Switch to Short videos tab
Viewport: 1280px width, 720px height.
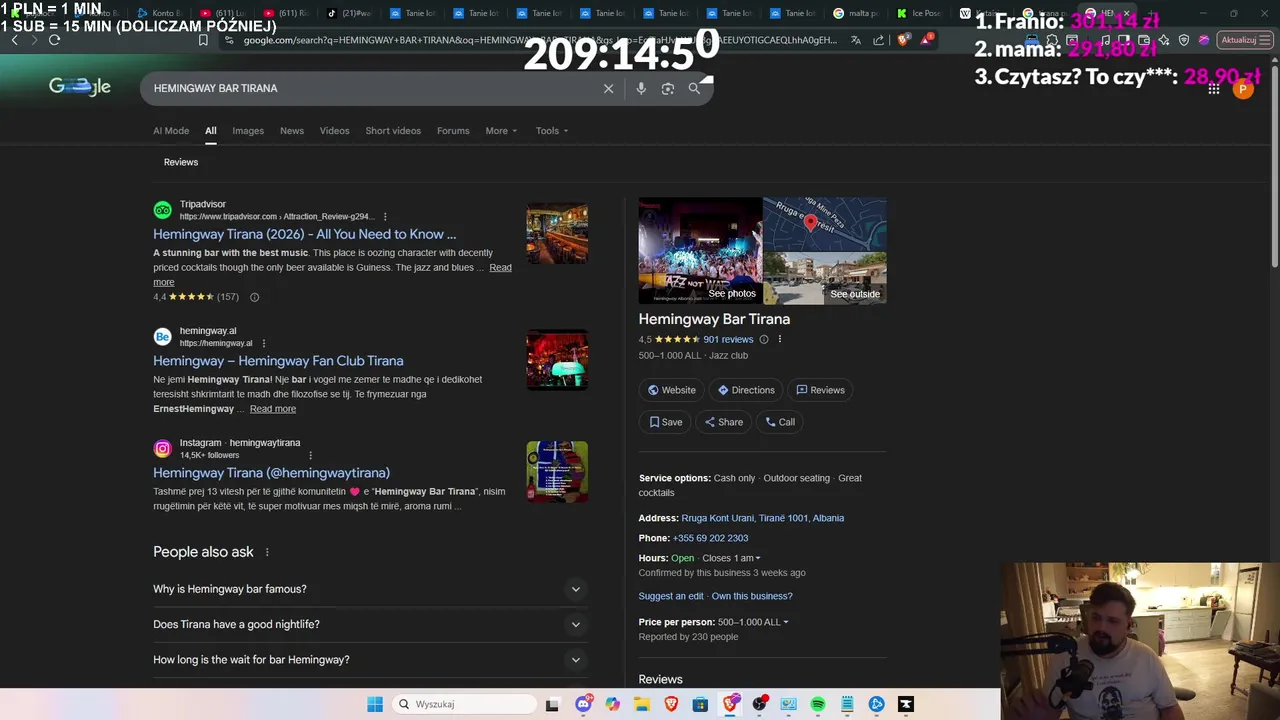(393, 131)
